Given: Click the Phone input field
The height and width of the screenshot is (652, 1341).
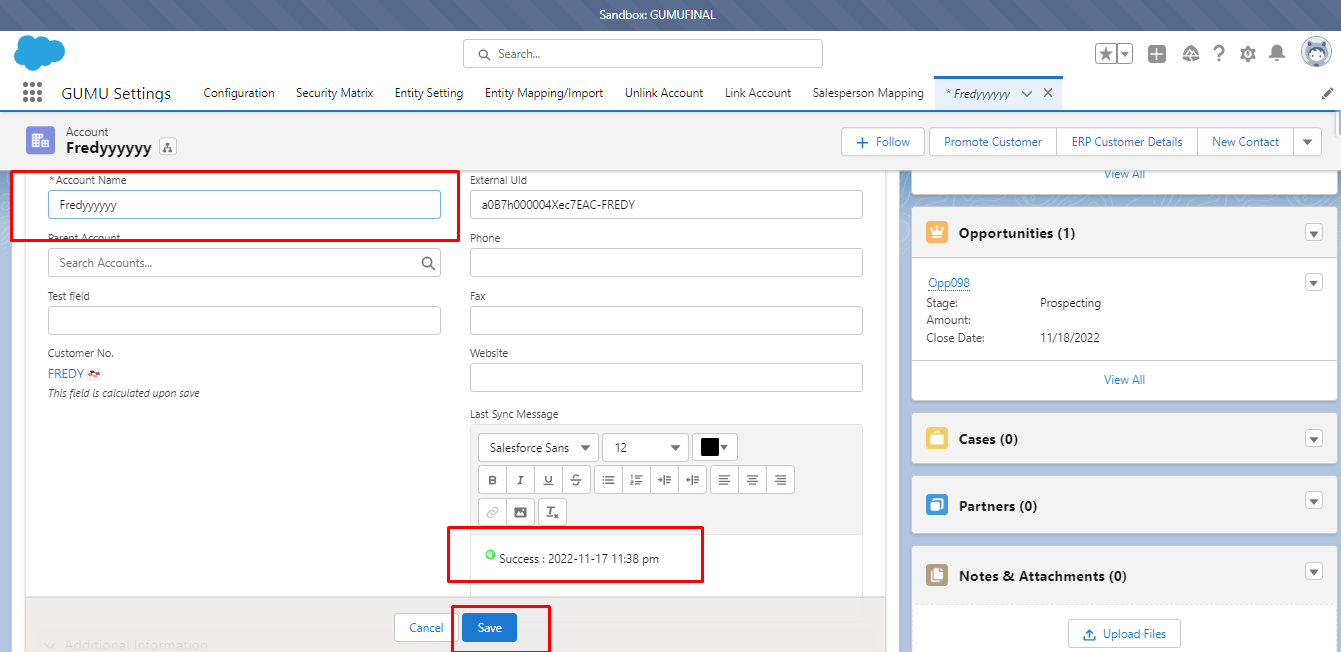Looking at the screenshot, I should pyautogui.click(x=666, y=263).
